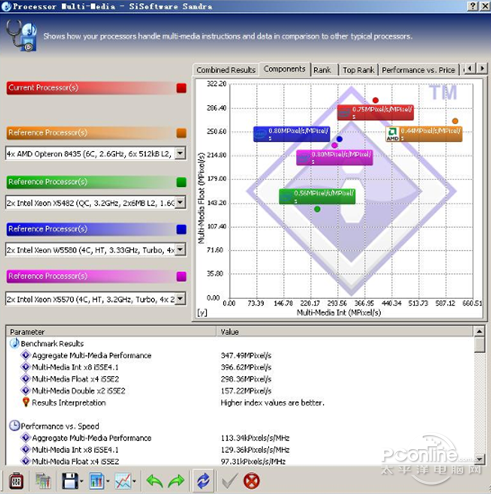Click the blue data point on chart
491x495 pixels.
point(339,139)
